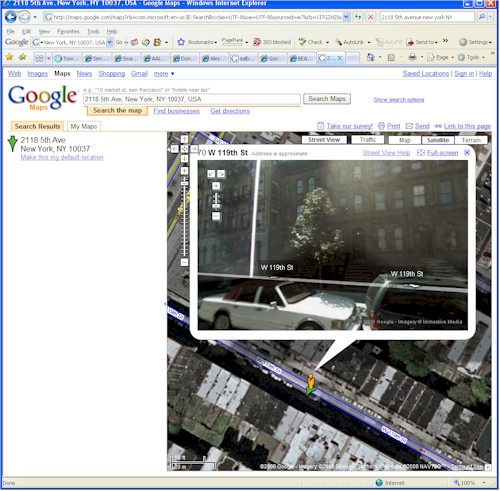Open the View menu
500x491 pixels.
(x=44, y=31)
